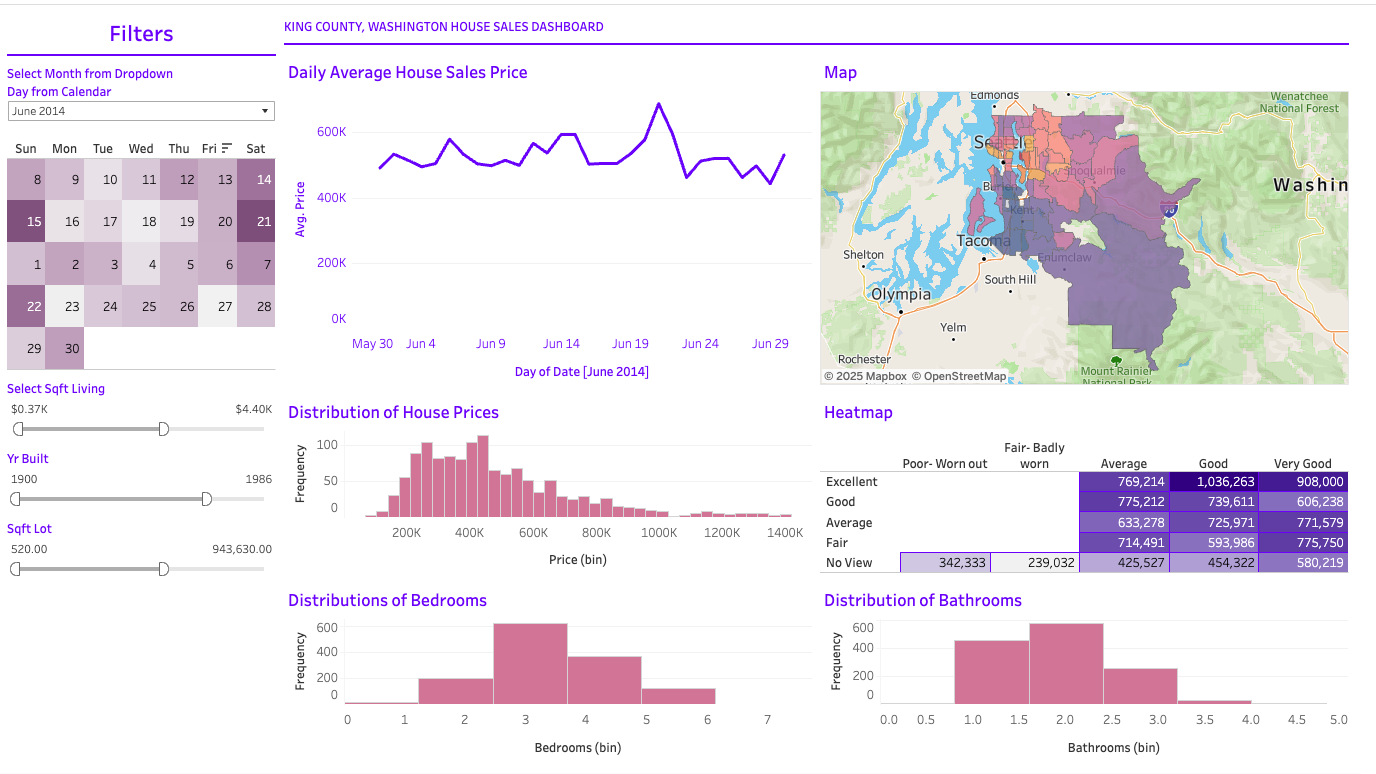Image resolution: width=1376 pixels, height=774 pixels.
Task: Click the tallest bathrooms bar at 2.0
Action: pos(1066,664)
